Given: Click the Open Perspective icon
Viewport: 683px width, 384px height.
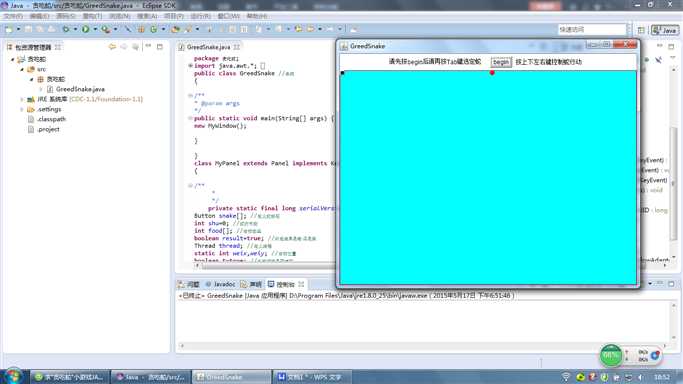Looking at the screenshot, I should [x=641, y=30].
